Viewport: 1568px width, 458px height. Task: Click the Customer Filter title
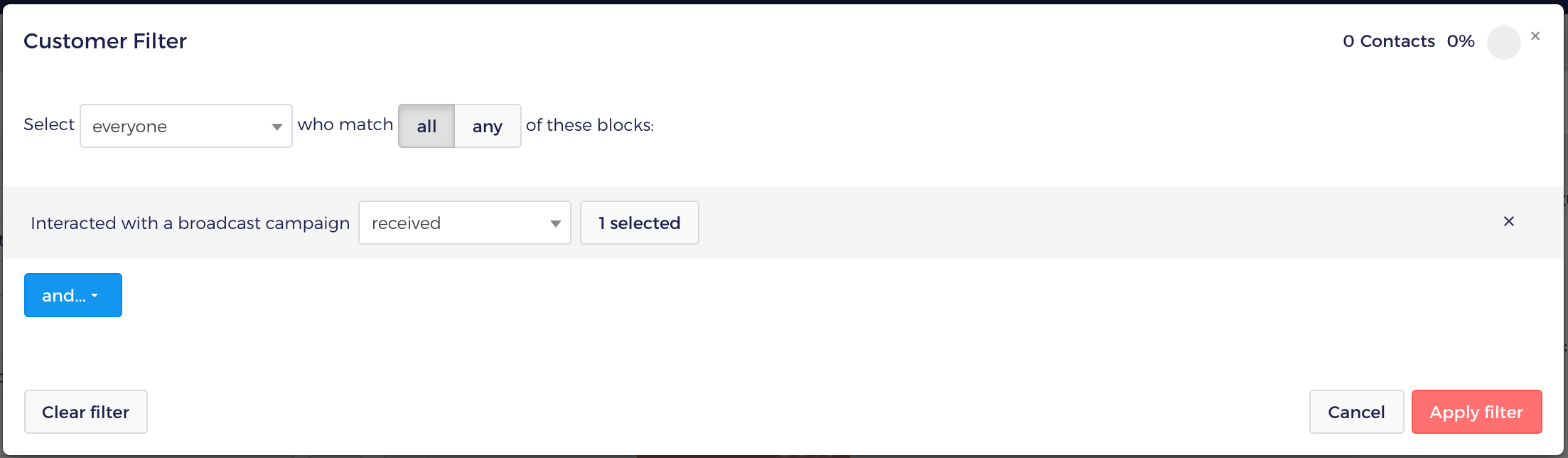105,41
